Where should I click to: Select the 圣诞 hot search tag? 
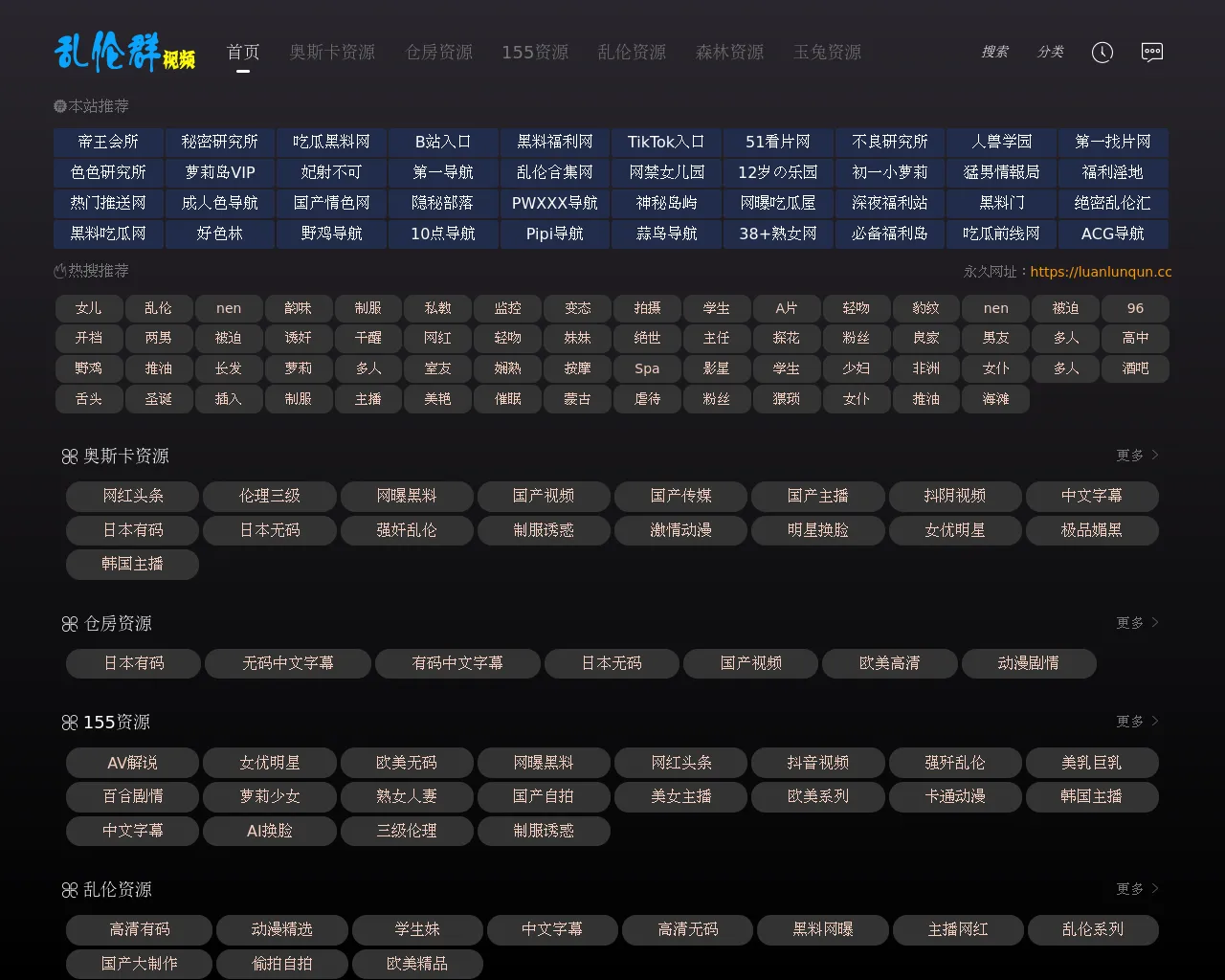(x=158, y=399)
